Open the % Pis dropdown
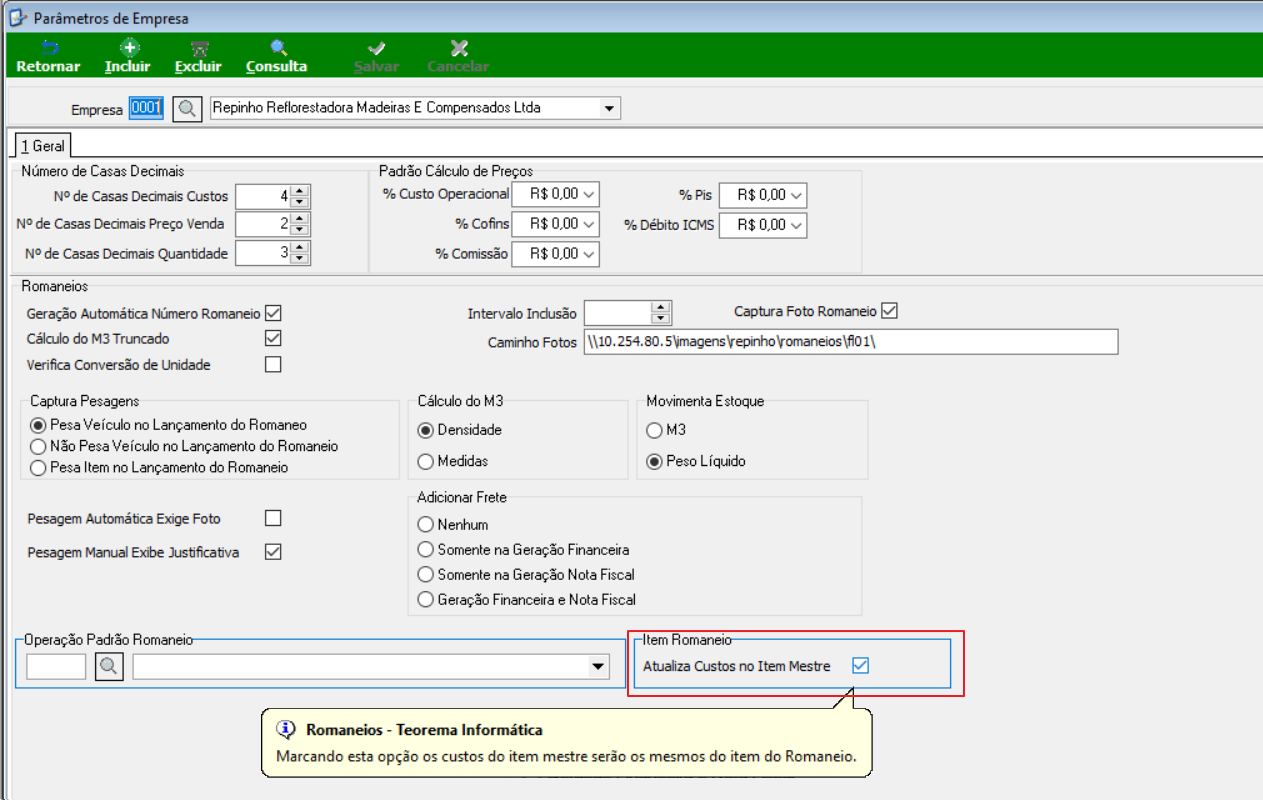The height and width of the screenshot is (800, 1263). pyautogui.click(x=796, y=195)
